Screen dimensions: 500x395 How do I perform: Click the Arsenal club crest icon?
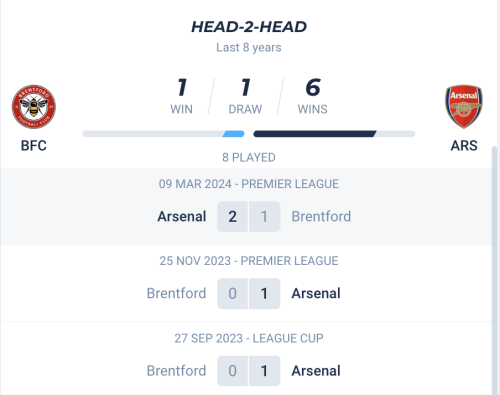(x=464, y=106)
